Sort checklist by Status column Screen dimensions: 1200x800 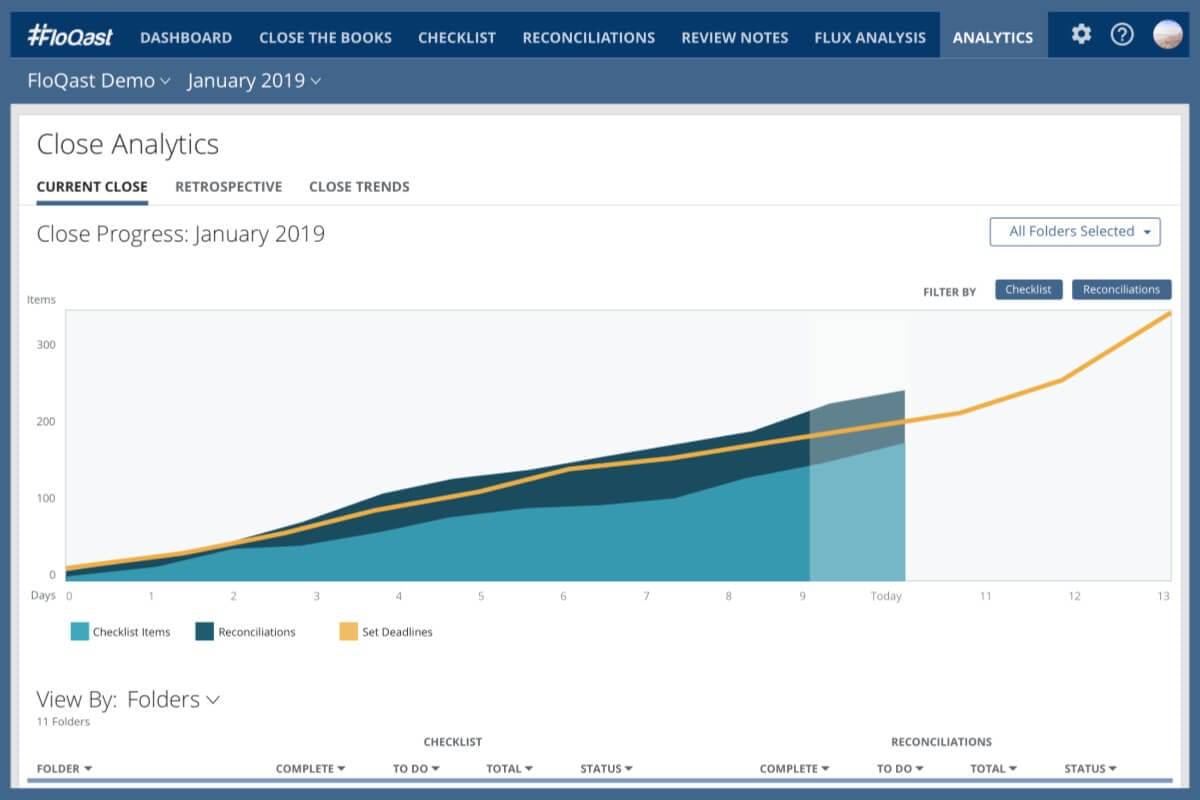tap(606, 768)
